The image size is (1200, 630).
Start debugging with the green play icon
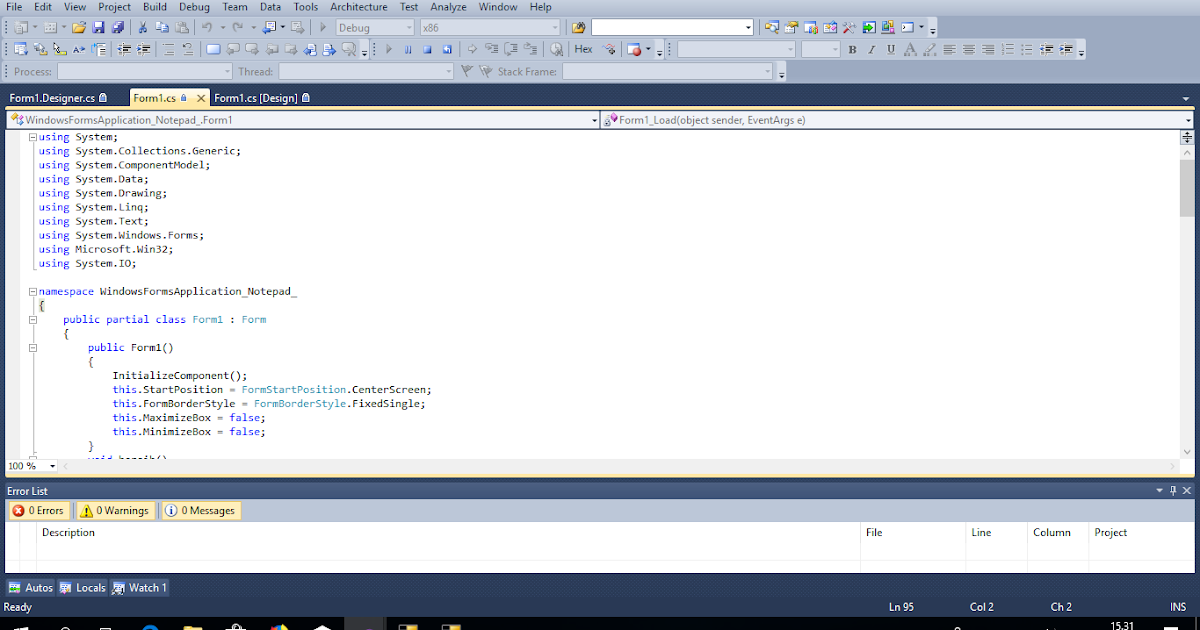pyautogui.click(x=387, y=49)
